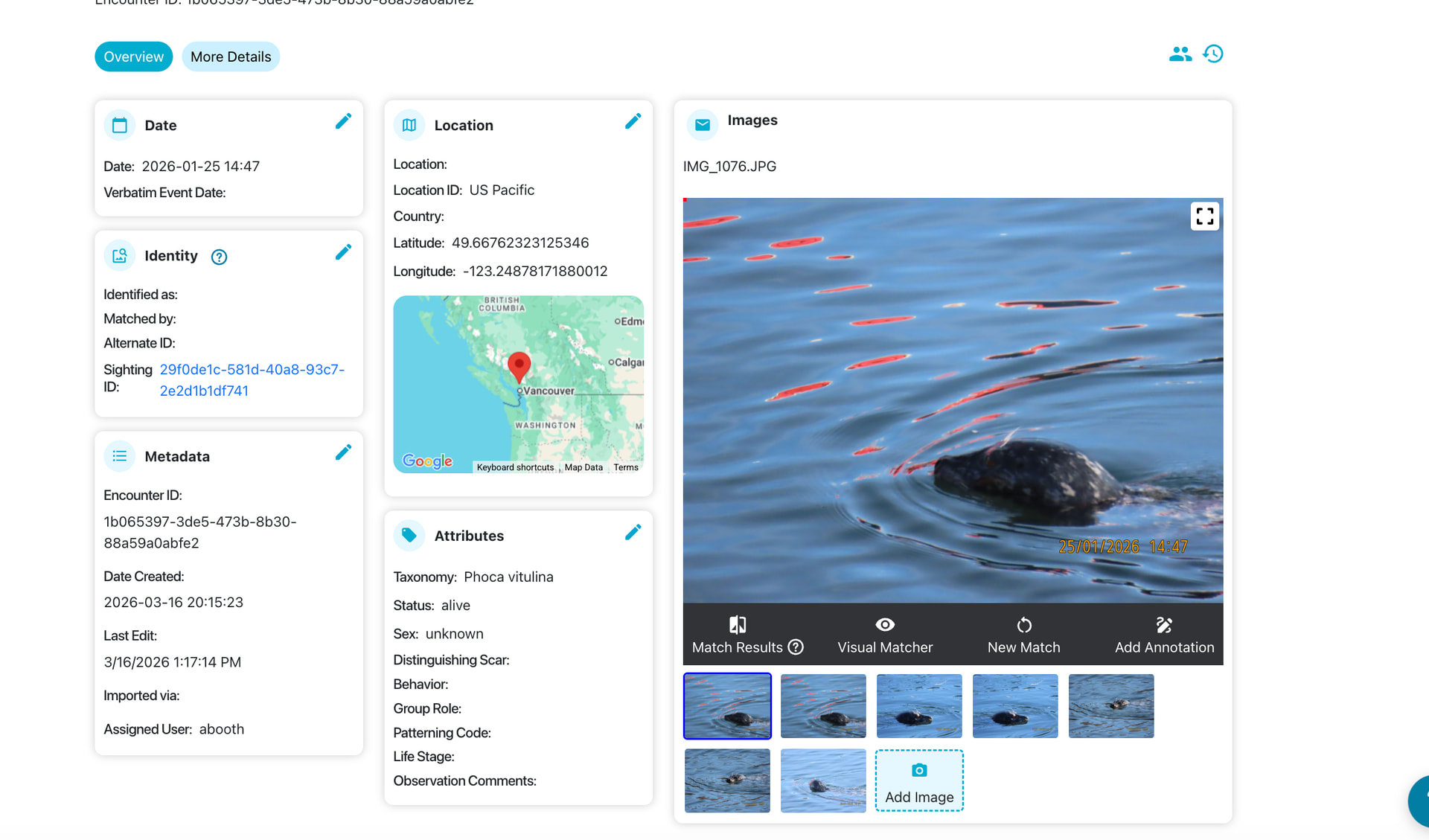1429x840 pixels.
Task: Click the Identity section edit pencil
Action: pos(343,252)
